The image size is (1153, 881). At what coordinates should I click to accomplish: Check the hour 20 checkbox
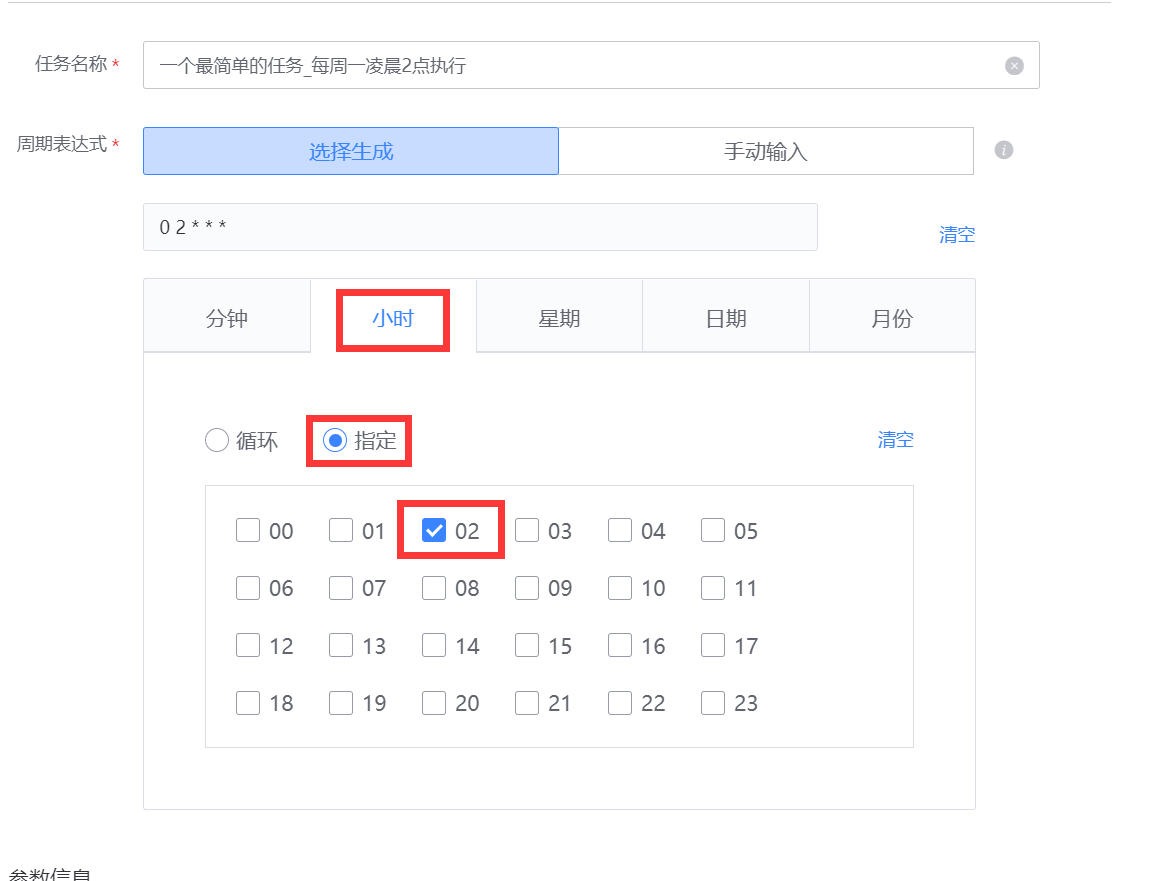433,702
